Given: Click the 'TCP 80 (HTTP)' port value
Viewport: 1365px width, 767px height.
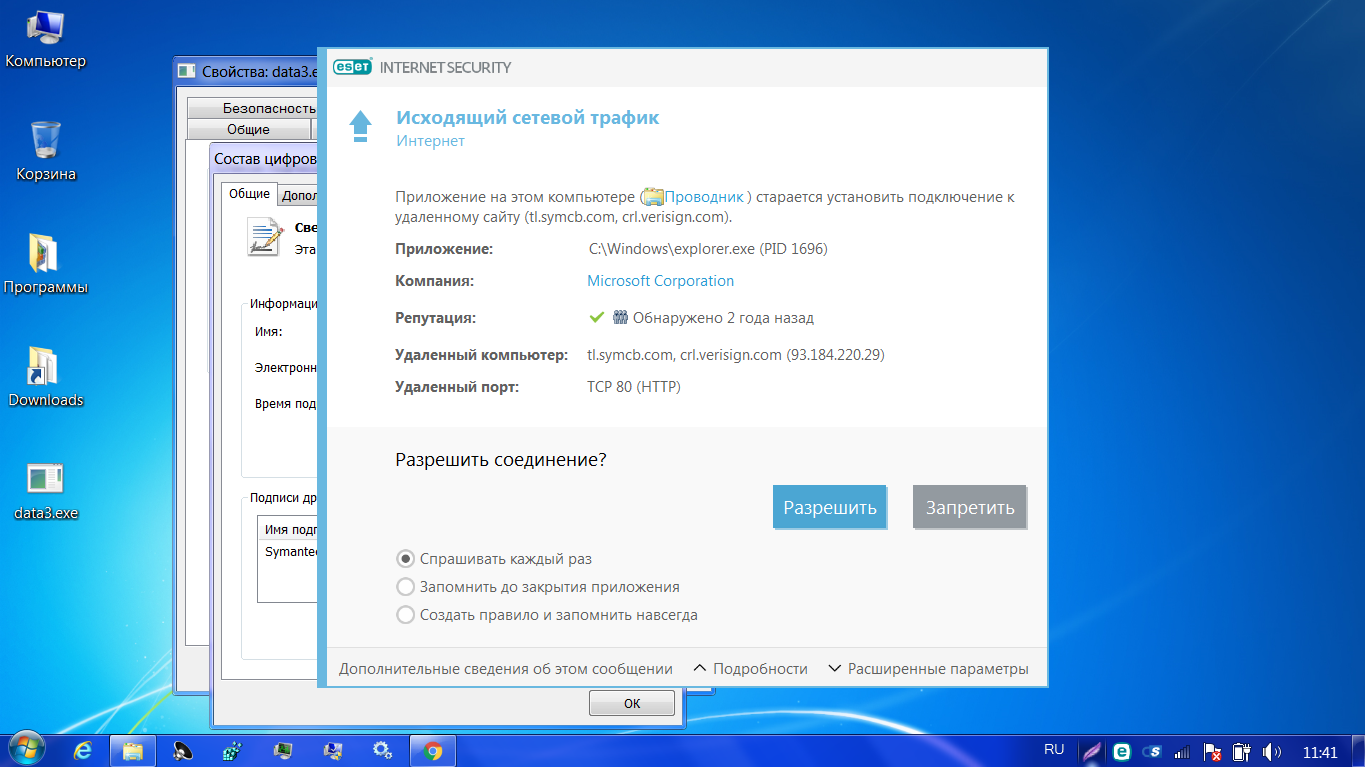Looking at the screenshot, I should tap(634, 386).
